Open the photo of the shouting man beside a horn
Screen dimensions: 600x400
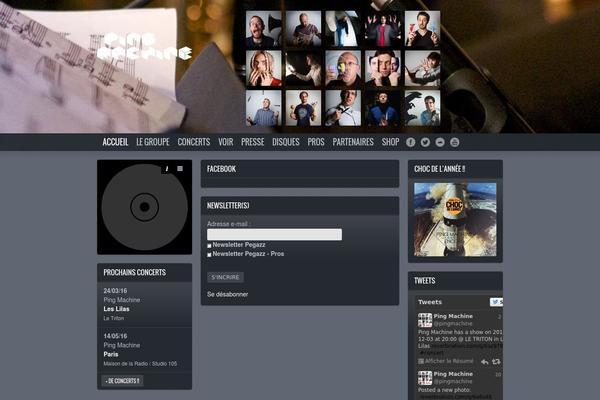pos(264,29)
